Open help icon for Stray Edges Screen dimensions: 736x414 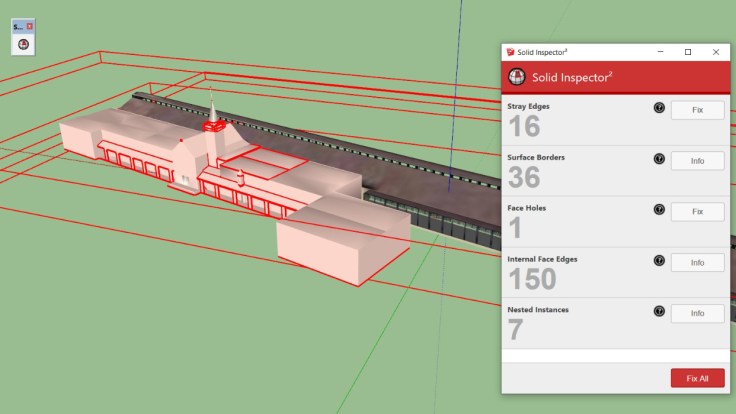659,108
